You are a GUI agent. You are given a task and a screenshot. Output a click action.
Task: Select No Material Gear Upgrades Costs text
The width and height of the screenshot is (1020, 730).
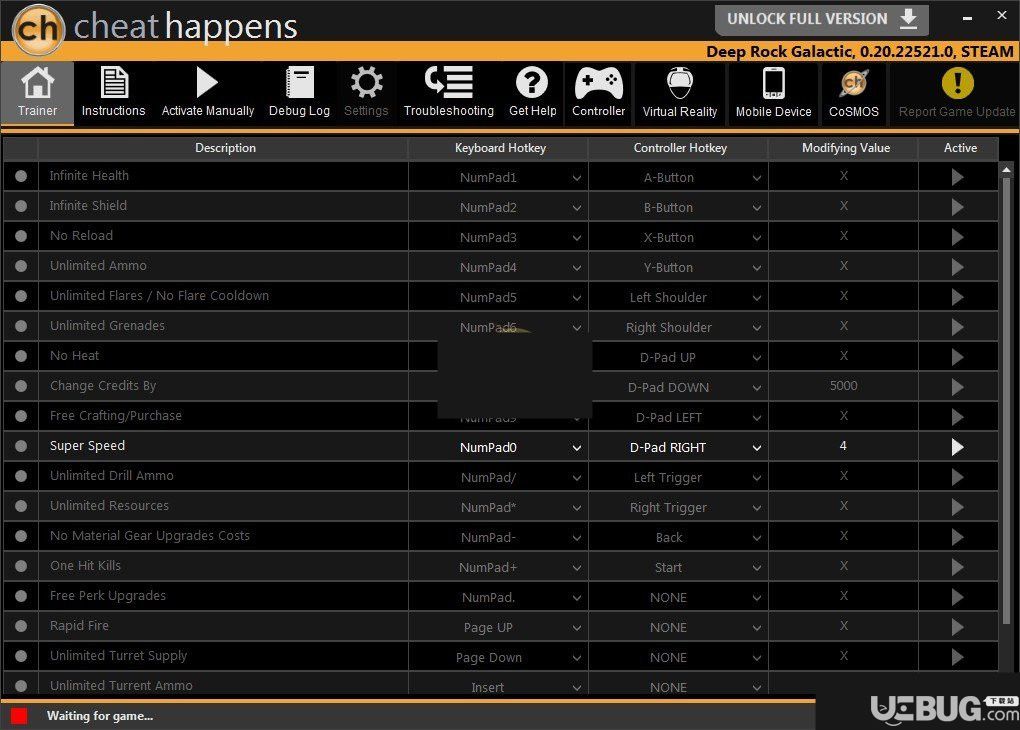pyautogui.click(x=150, y=535)
